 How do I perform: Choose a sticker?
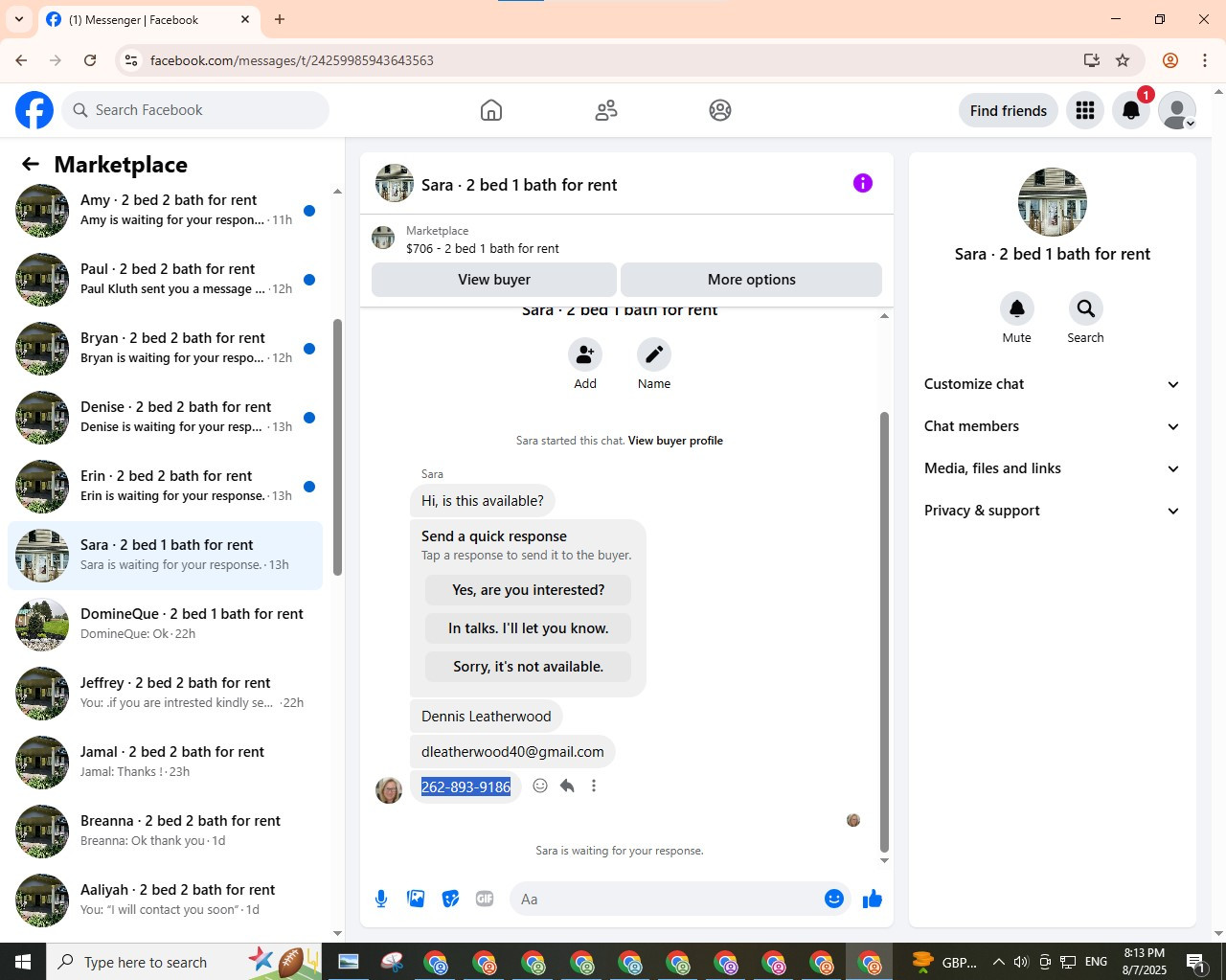[x=450, y=899]
